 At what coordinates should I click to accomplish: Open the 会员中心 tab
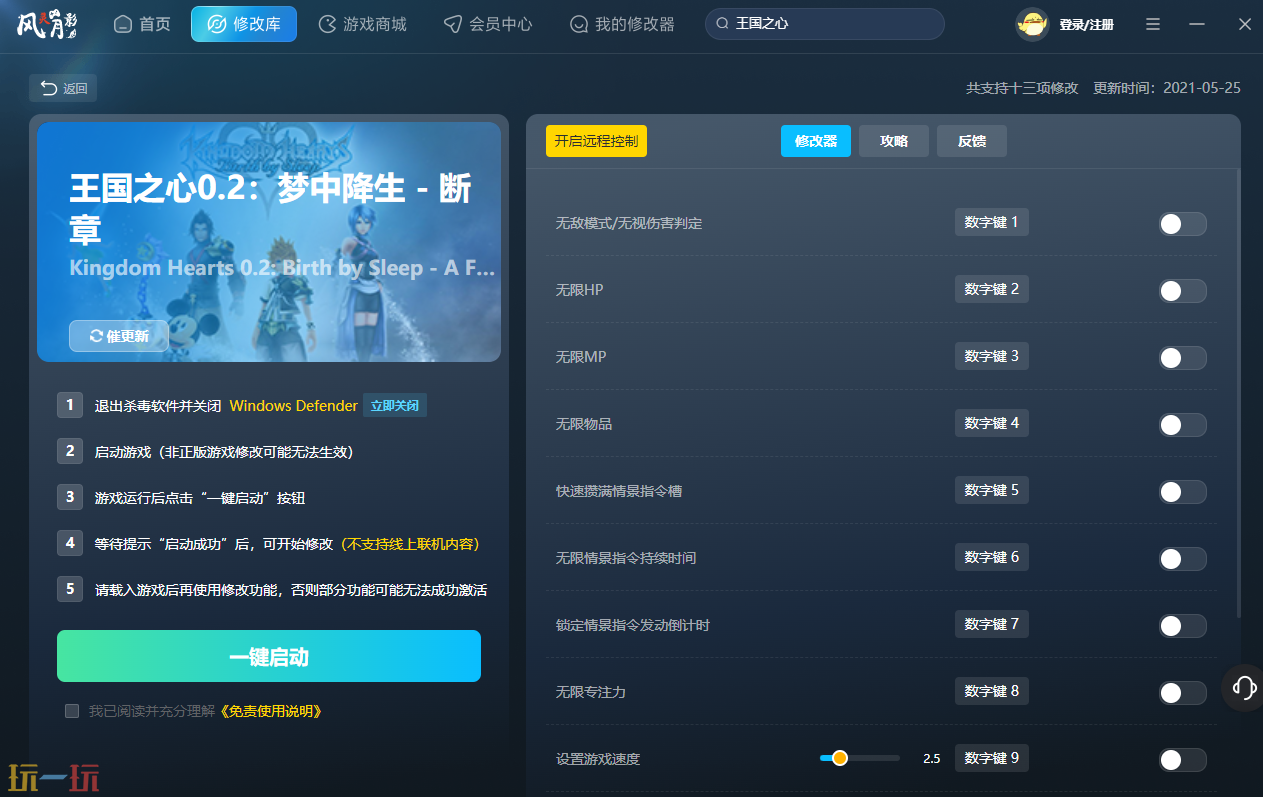coord(488,24)
